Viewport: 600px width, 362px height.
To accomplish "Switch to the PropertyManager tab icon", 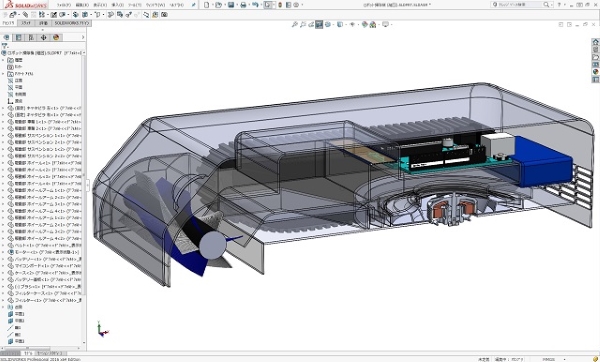I will pyautogui.click(x=18, y=37).
